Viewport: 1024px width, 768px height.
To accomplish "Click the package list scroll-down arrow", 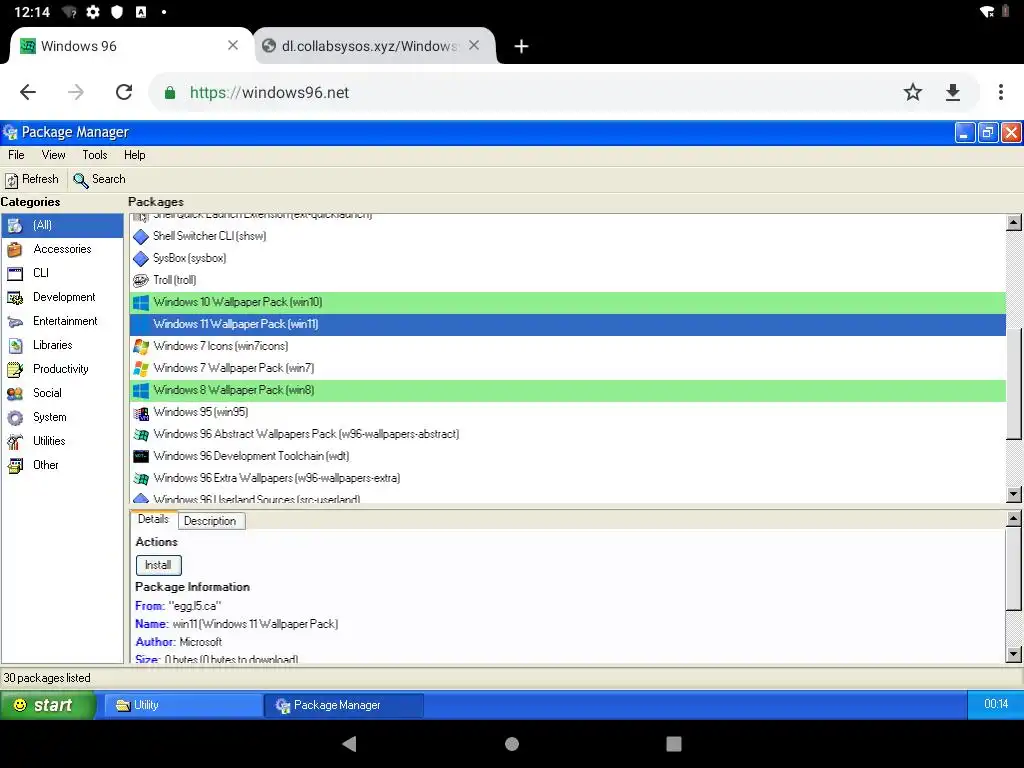I will click(1014, 494).
